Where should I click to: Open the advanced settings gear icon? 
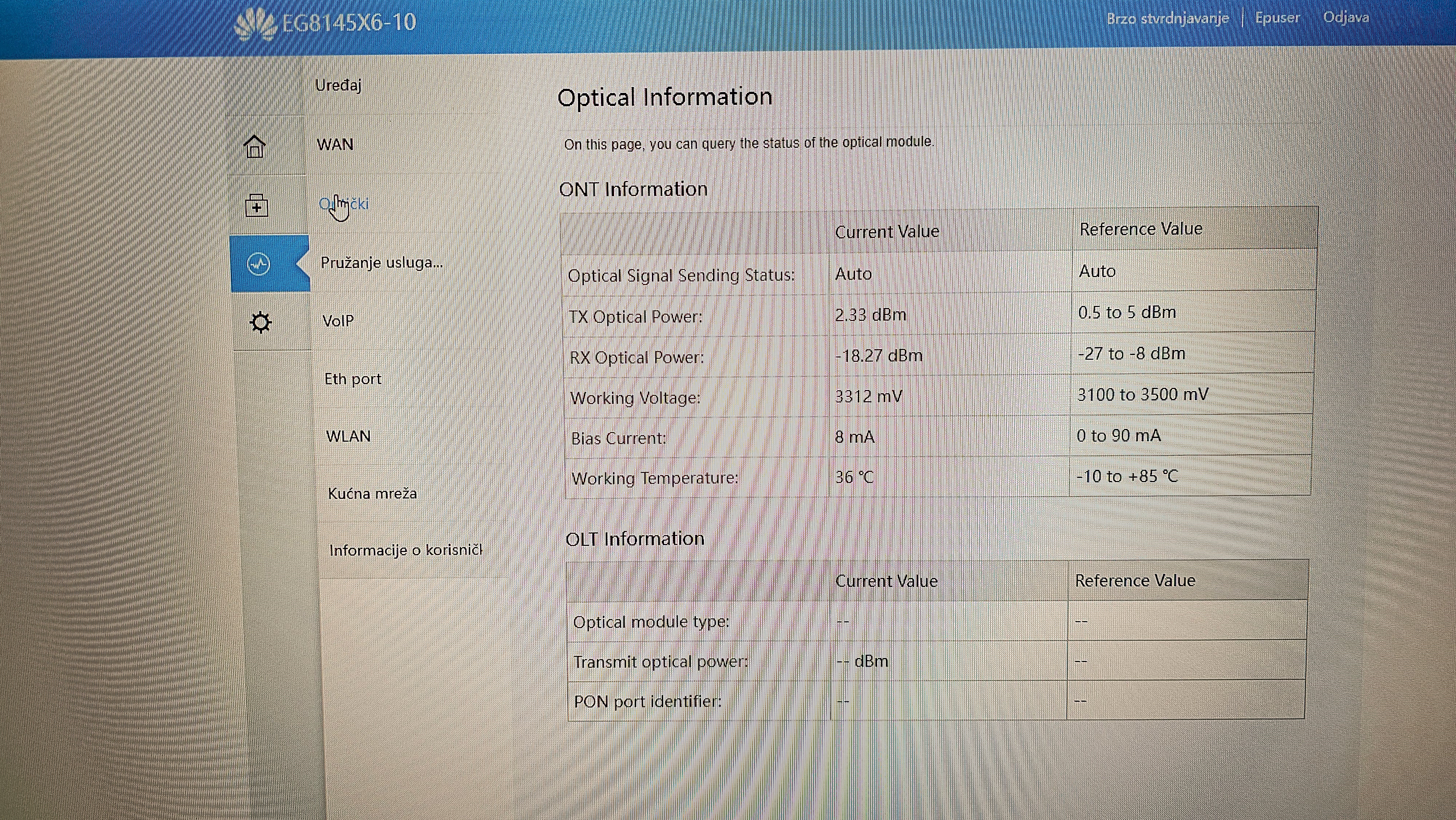[x=261, y=322]
